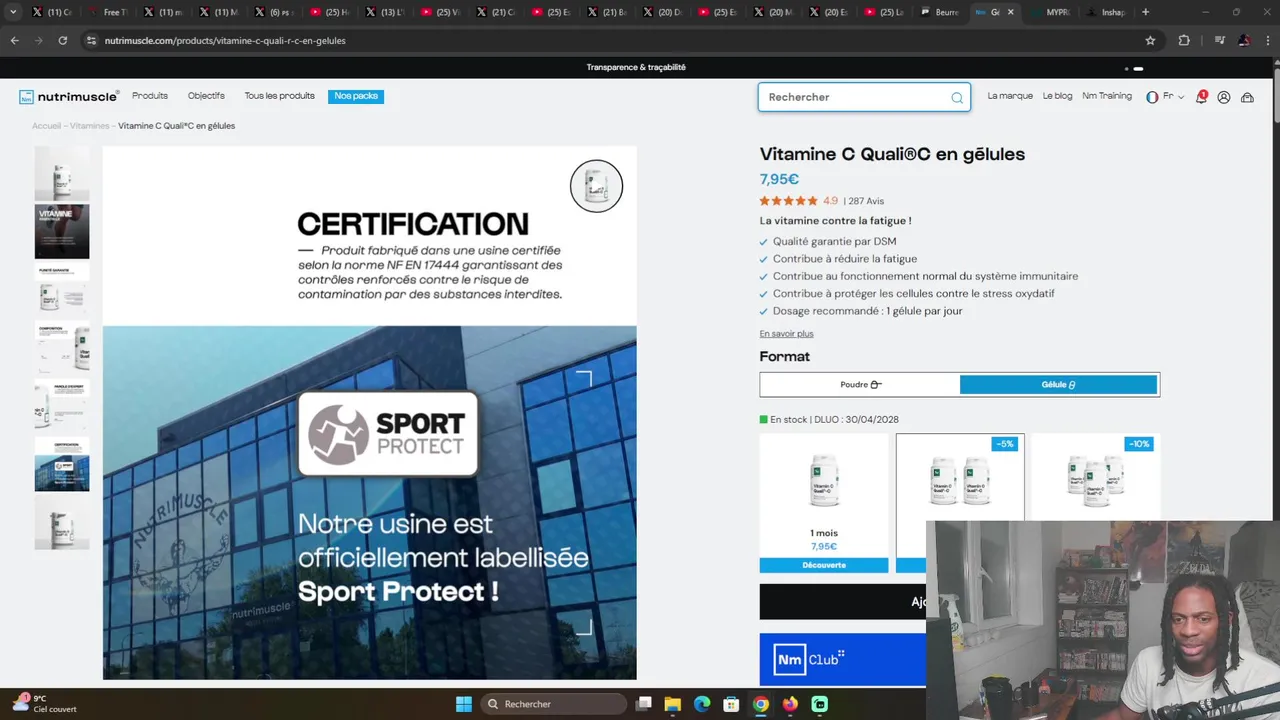Image resolution: width=1280 pixels, height=720 pixels.
Task: Click the En savoir plus link
Action: click(786, 334)
